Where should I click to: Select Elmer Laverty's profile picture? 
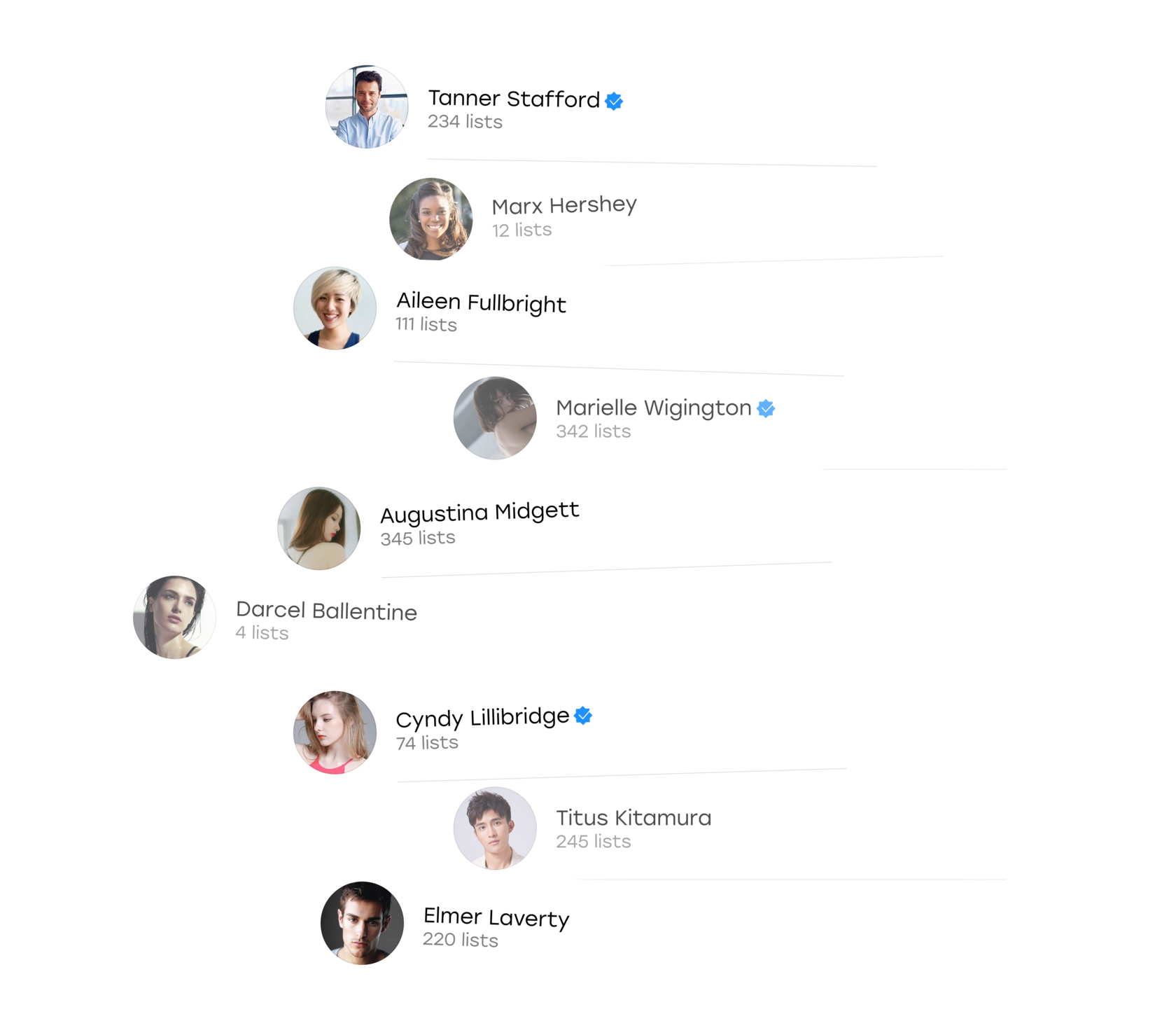click(x=362, y=923)
